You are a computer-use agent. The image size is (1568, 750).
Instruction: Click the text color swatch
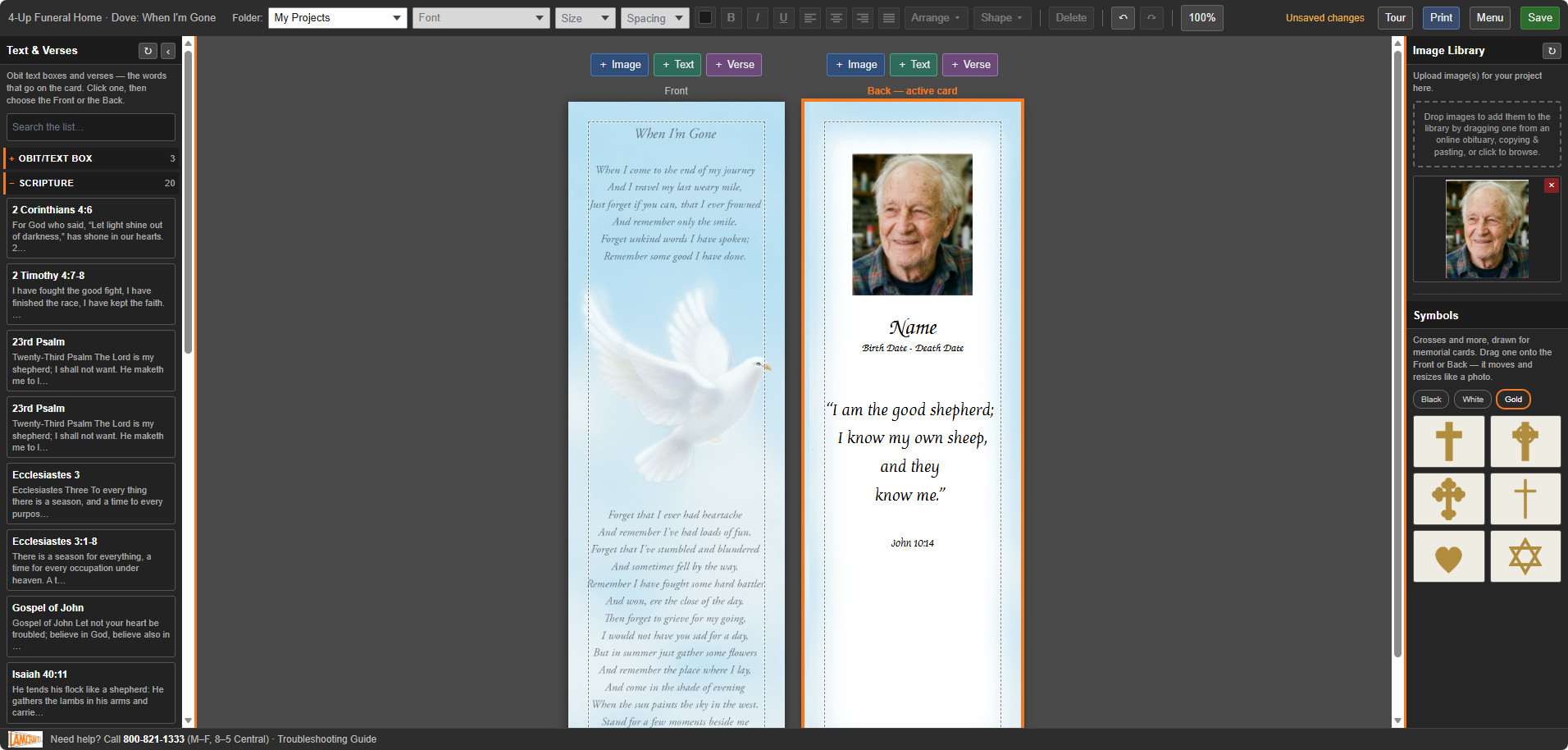704,17
